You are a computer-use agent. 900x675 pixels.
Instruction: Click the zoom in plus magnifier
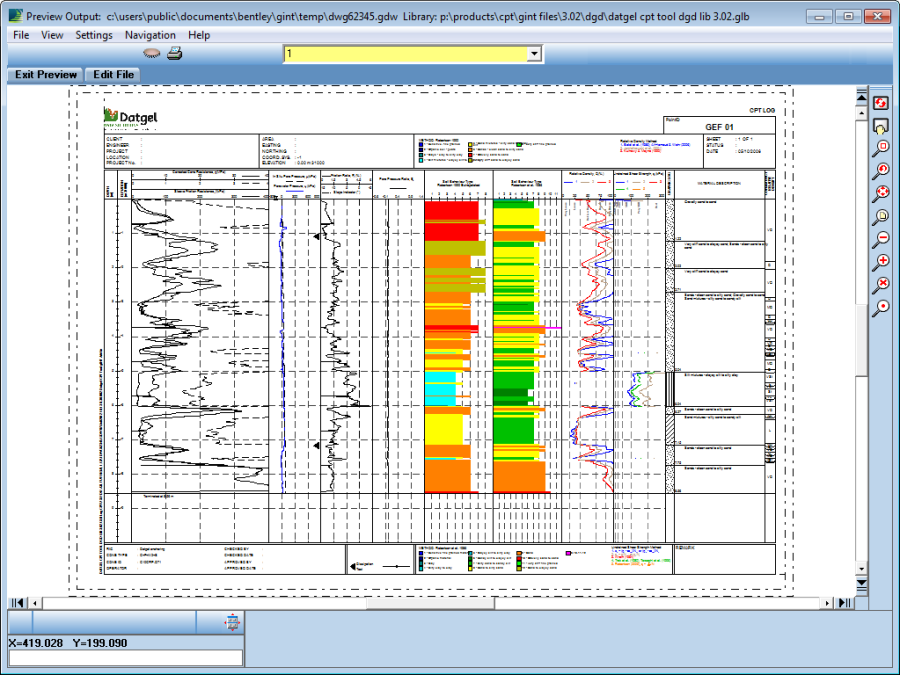coord(881,262)
